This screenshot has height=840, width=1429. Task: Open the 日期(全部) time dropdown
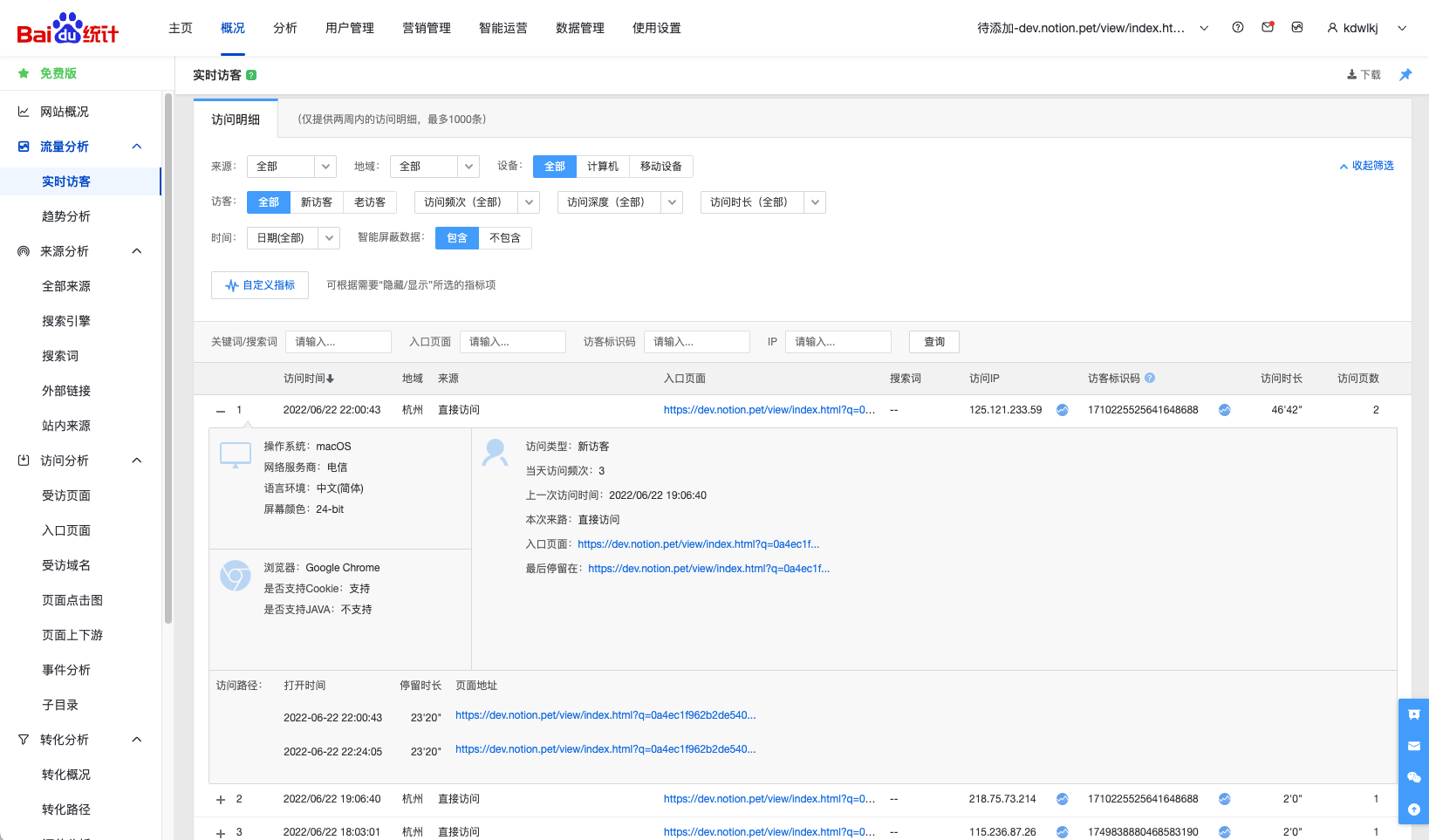click(294, 238)
